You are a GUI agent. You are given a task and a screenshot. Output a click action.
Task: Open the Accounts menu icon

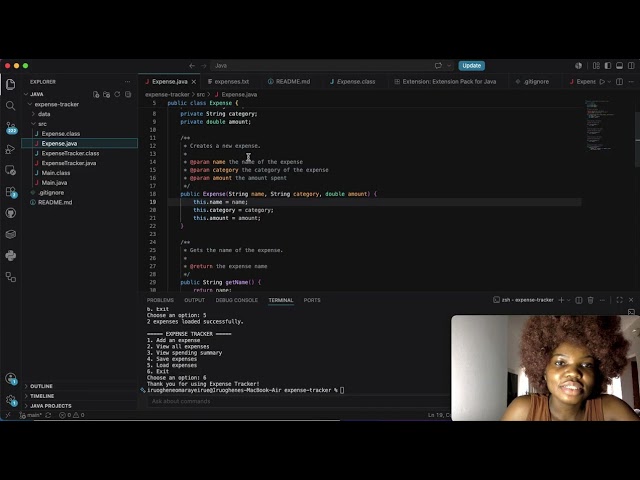point(11,378)
